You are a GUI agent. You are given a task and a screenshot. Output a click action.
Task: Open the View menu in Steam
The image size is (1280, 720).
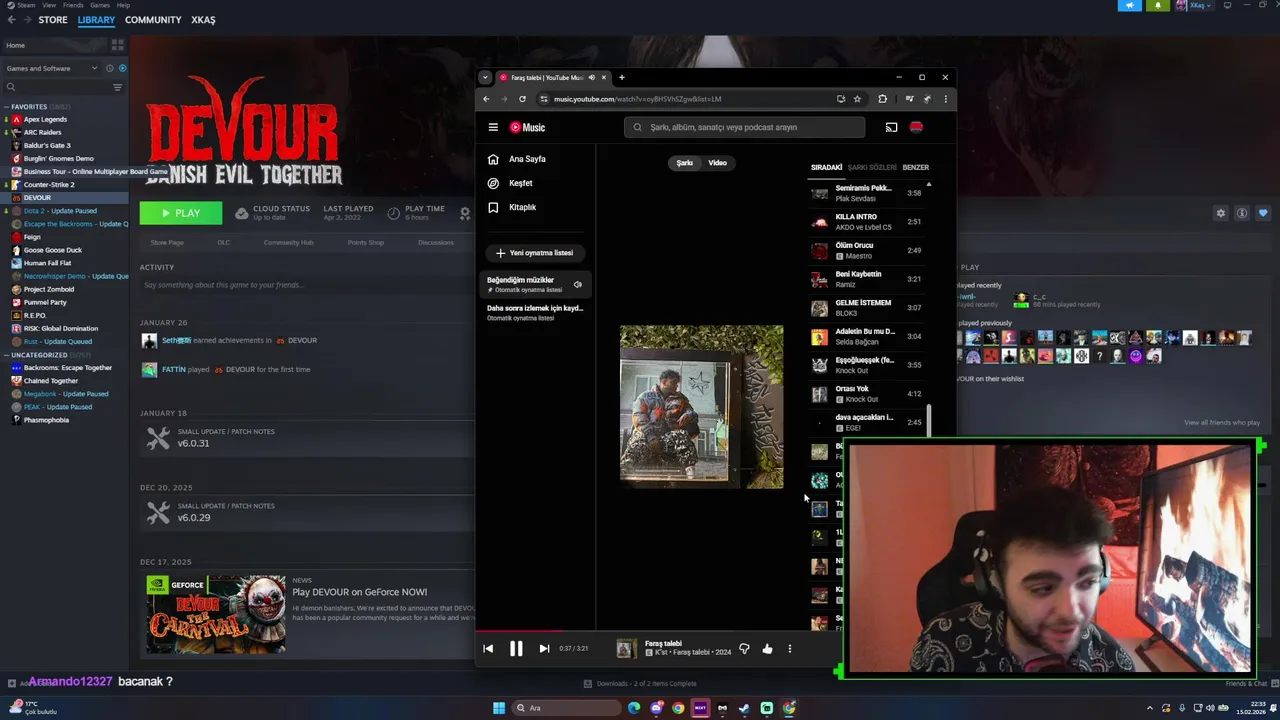(x=49, y=5)
